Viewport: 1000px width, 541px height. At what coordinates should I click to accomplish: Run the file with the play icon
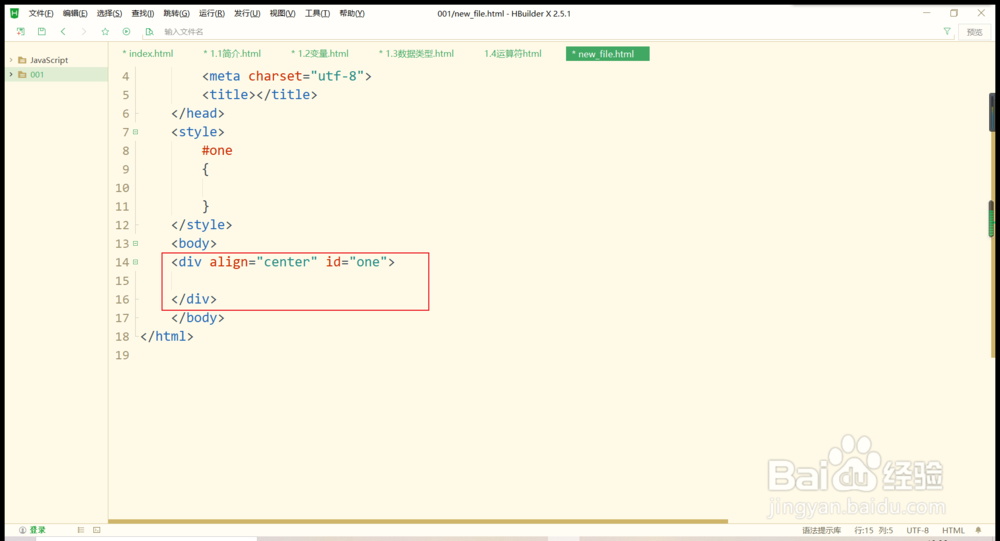click(x=126, y=31)
